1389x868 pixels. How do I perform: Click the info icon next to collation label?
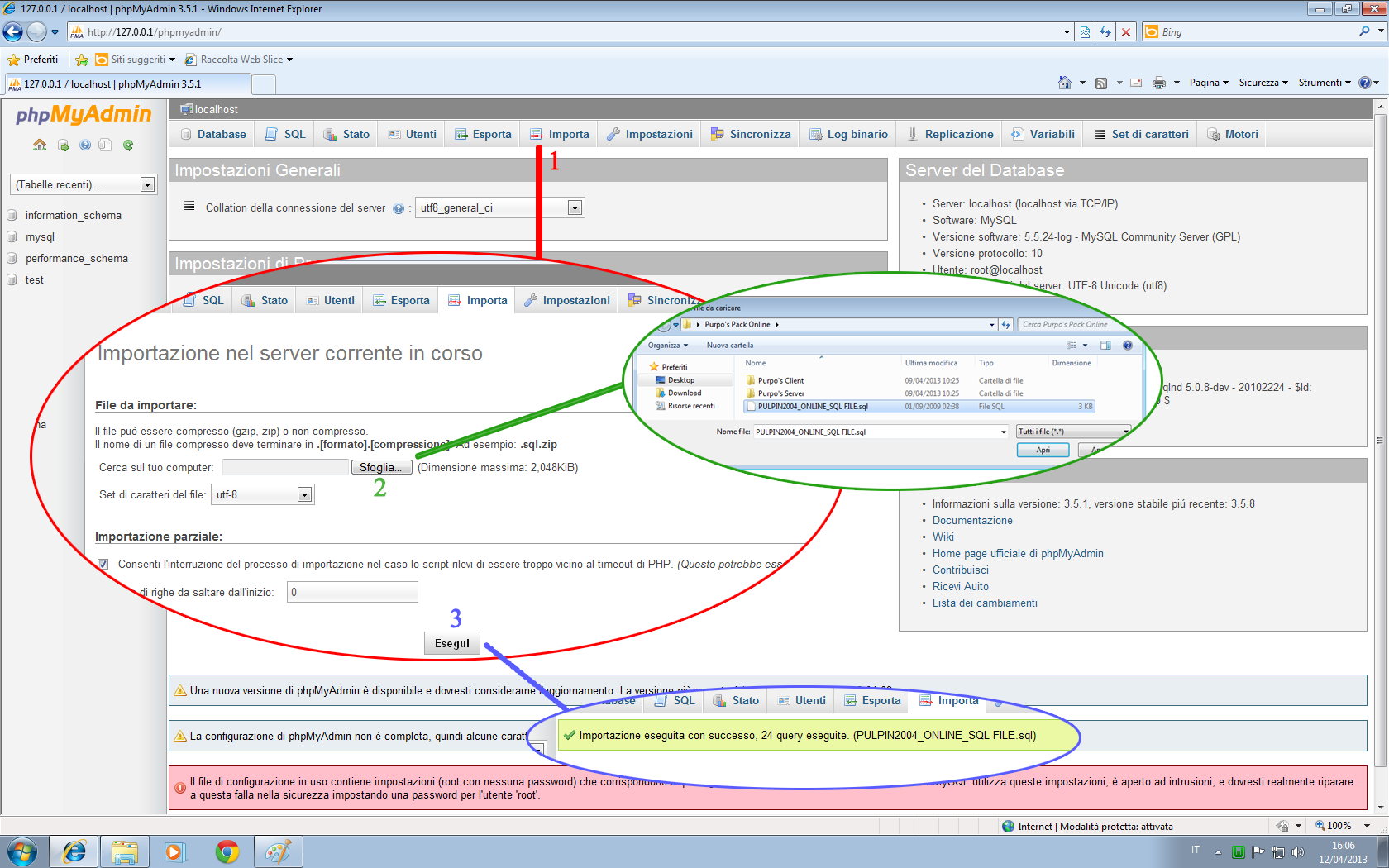[399, 208]
